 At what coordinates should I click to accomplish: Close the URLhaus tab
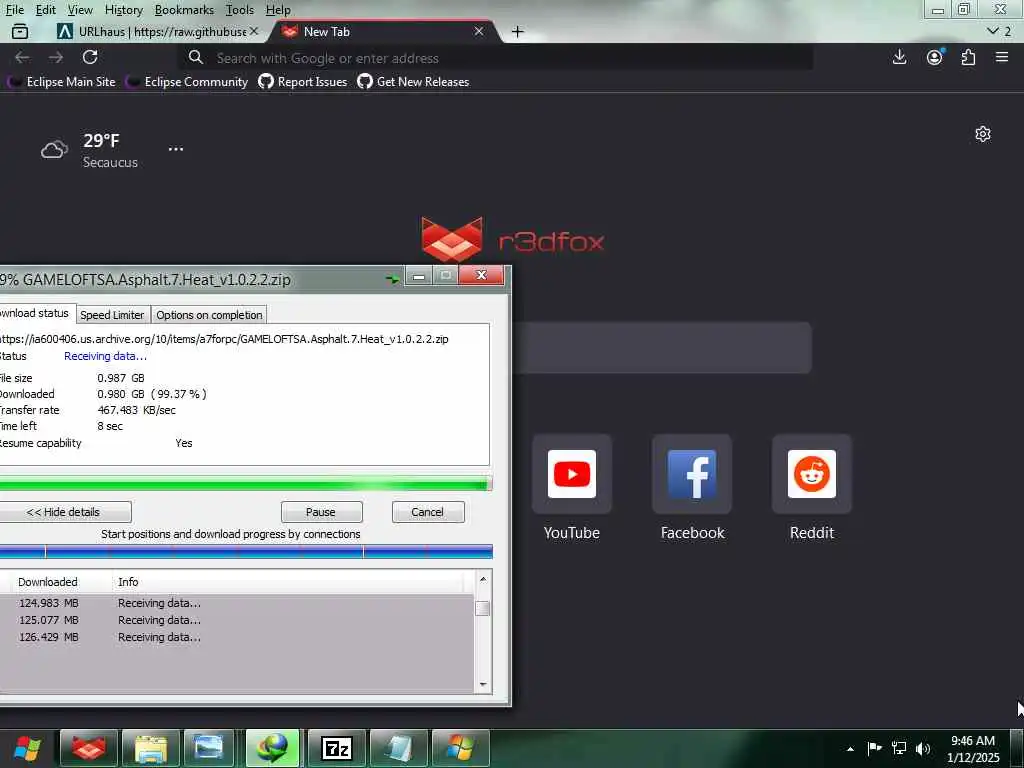tap(254, 31)
